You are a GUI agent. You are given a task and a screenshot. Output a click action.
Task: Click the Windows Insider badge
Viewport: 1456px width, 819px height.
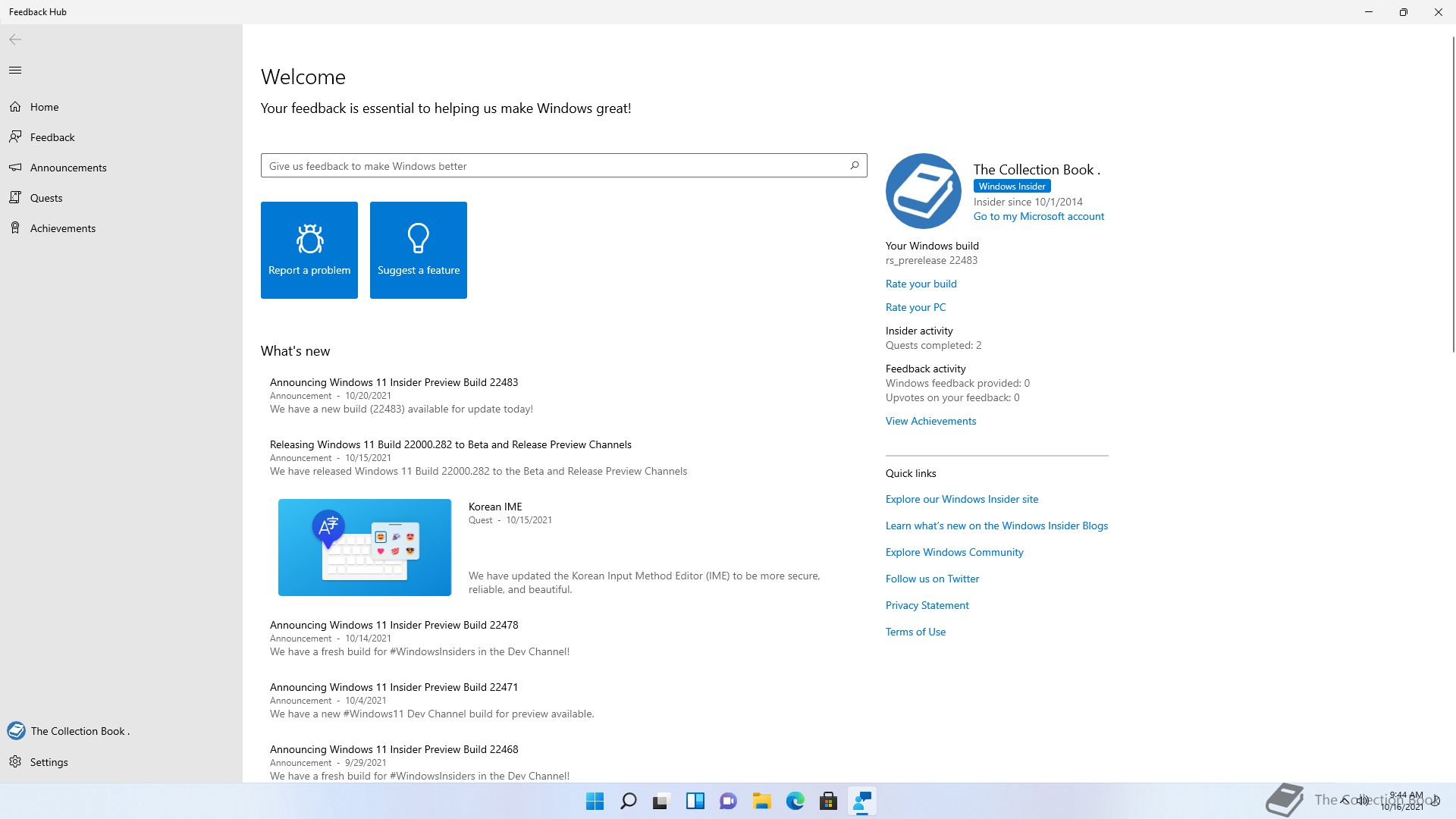click(x=1012, y=187)
